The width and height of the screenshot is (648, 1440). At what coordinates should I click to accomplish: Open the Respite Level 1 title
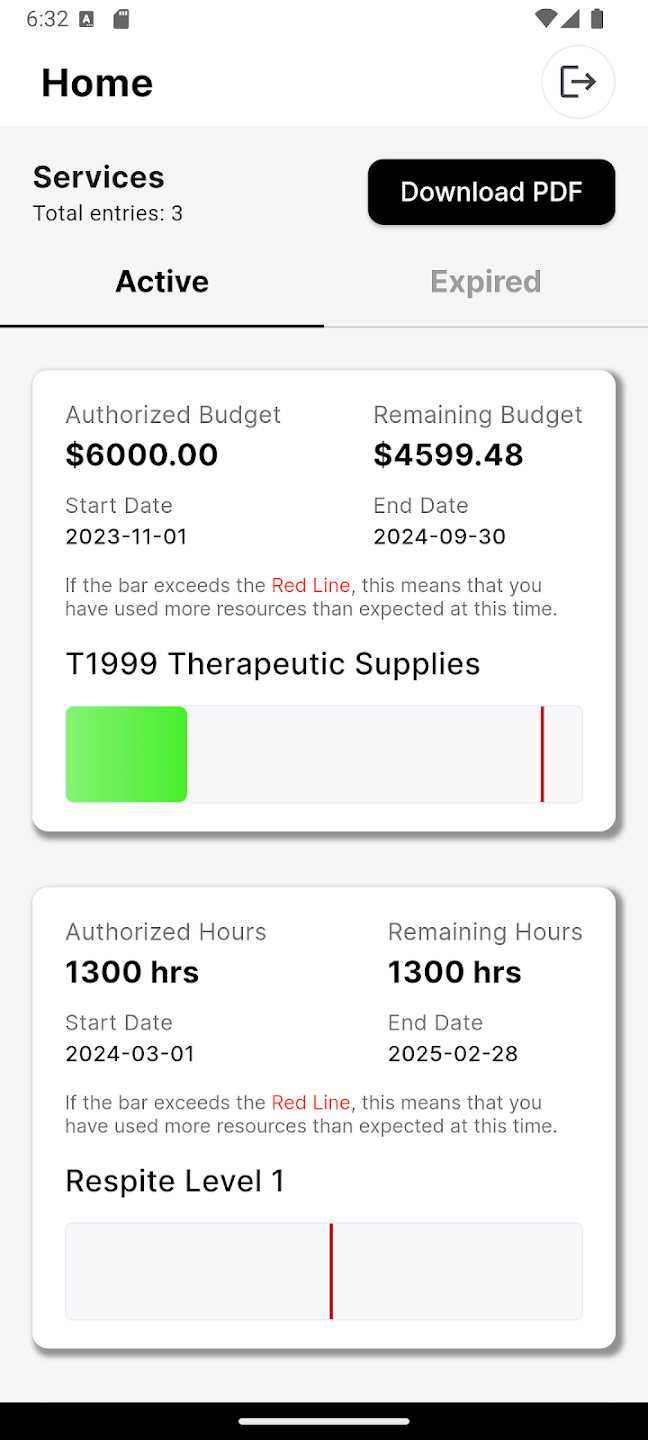pyautogui.click(x=175, y=1181)
